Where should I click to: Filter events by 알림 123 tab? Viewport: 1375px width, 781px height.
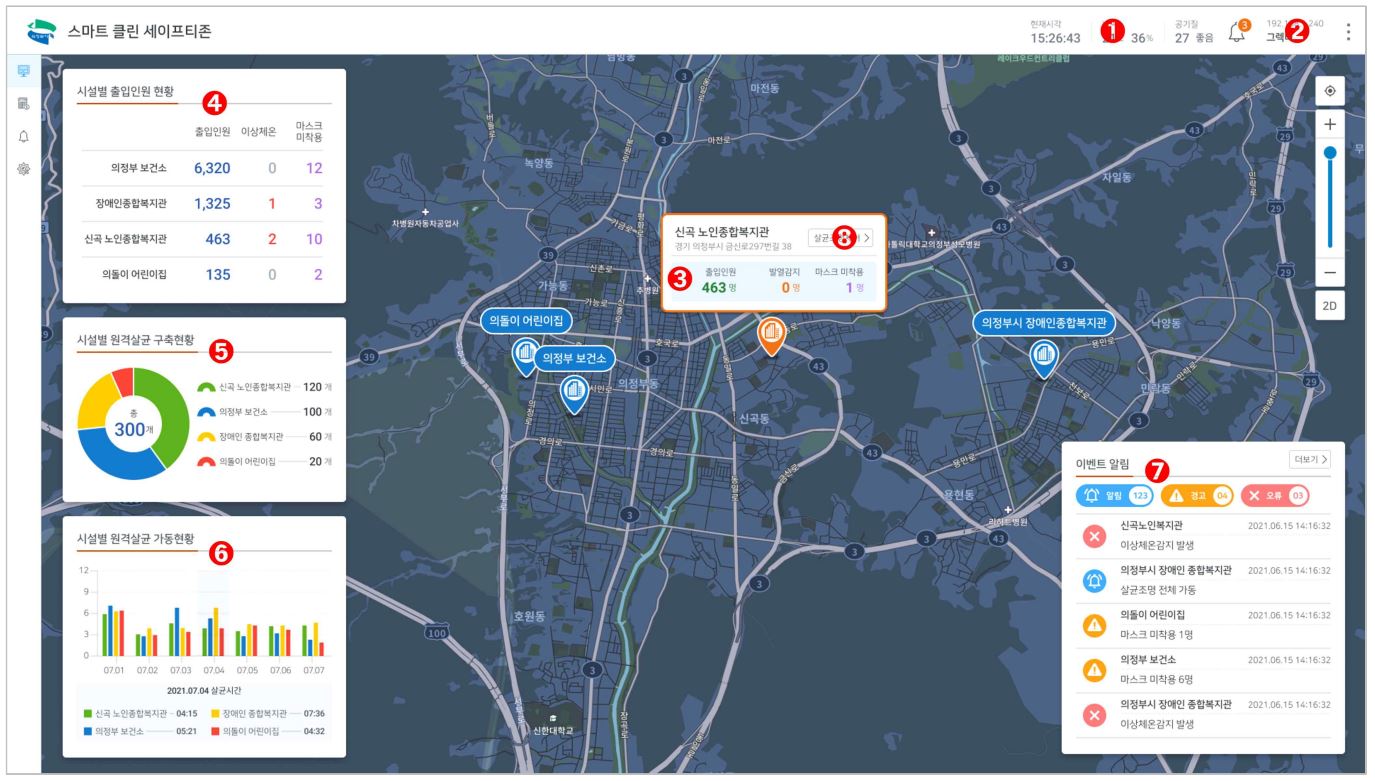[1115, 495]
